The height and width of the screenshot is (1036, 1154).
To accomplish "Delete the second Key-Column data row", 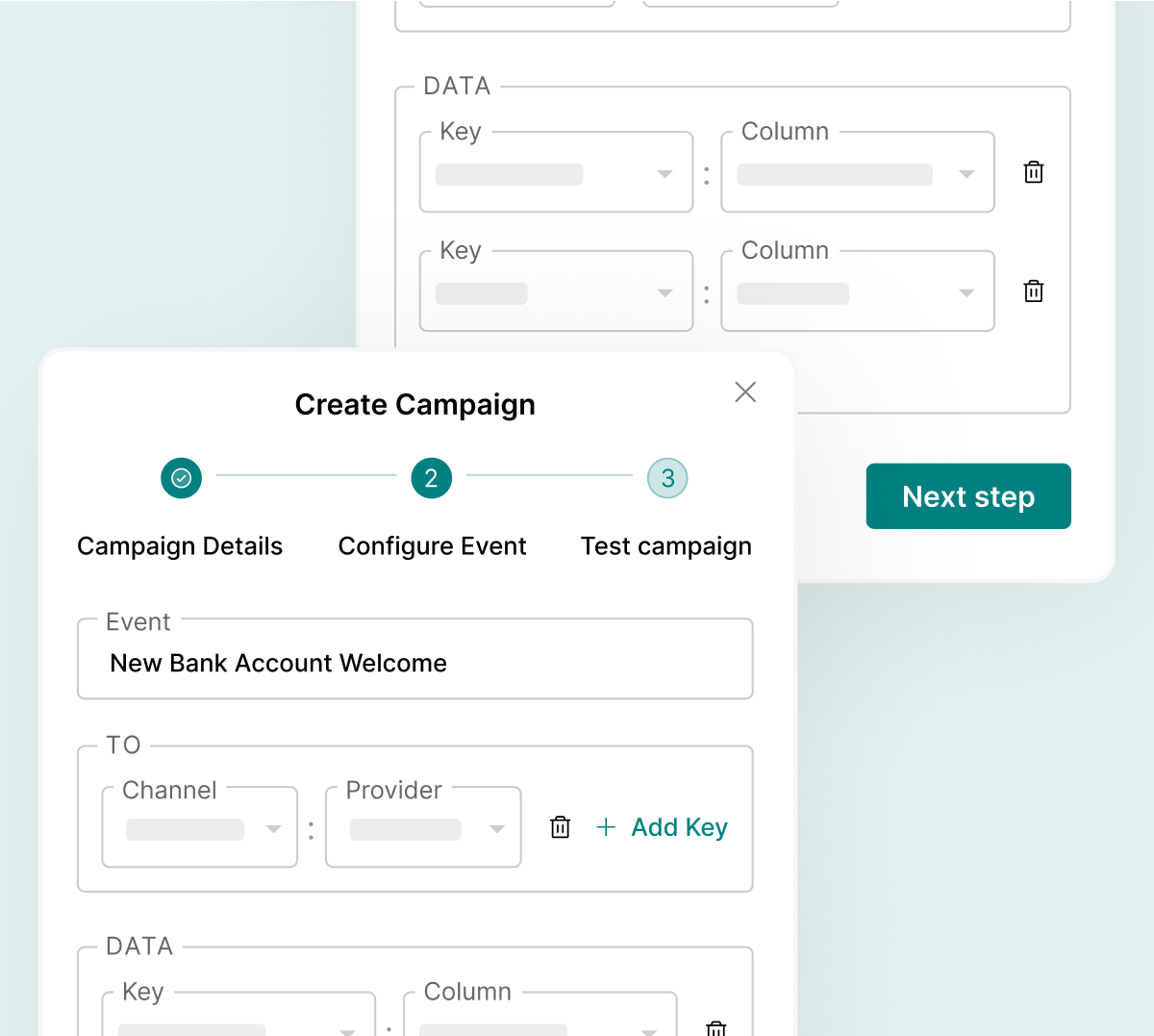I will 1034,291.
